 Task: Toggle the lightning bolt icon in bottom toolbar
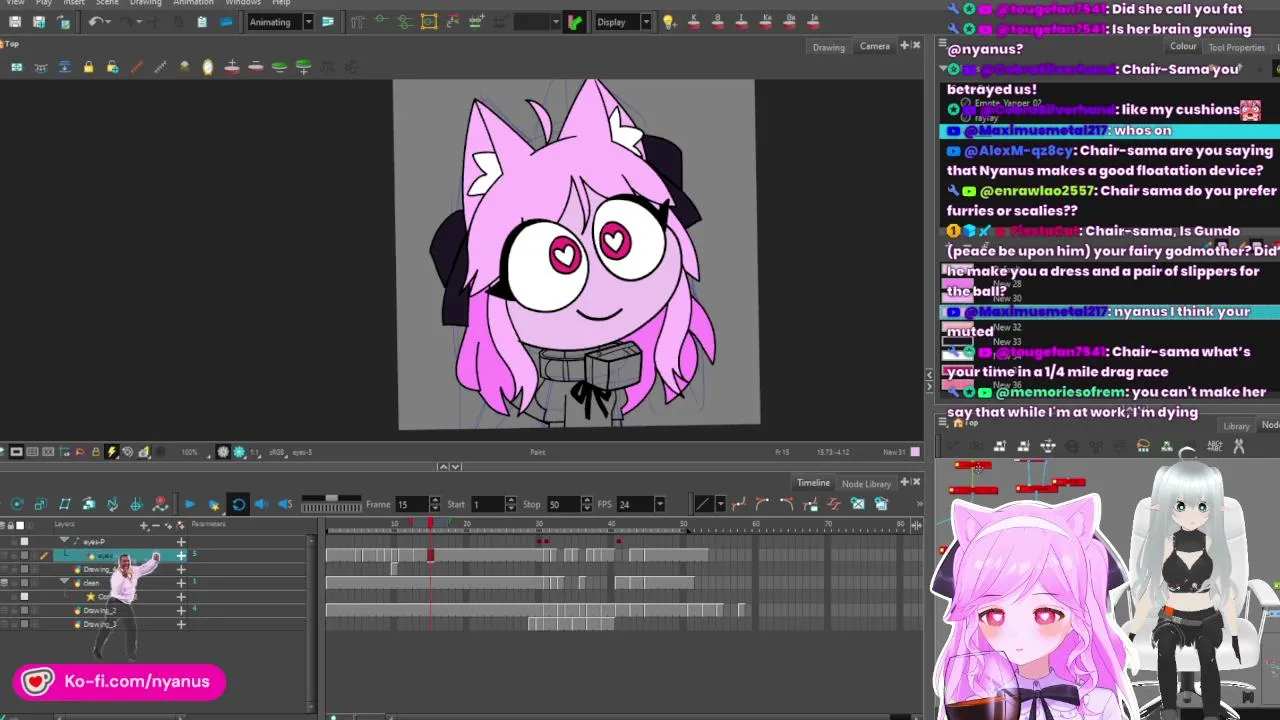click(111, 452)
